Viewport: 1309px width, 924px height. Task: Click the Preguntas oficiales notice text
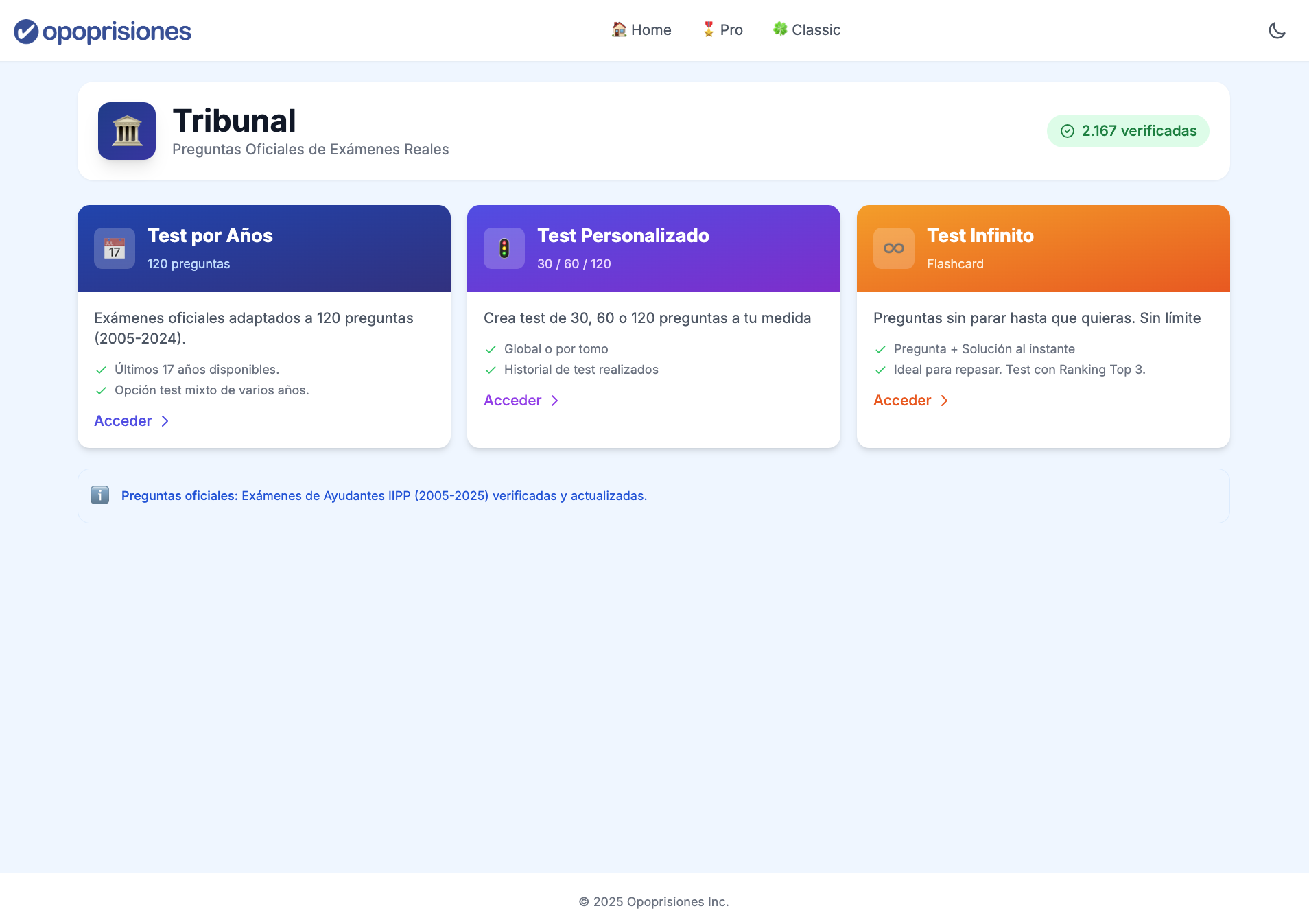point(384,496)
